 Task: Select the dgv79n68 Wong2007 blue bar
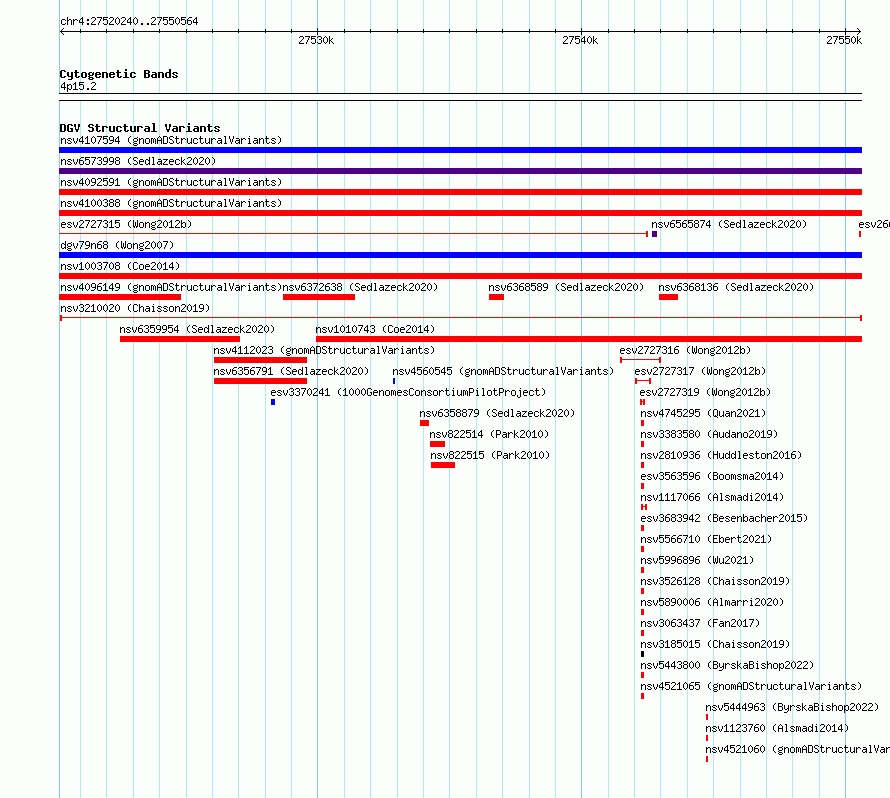tap(460, 255)
